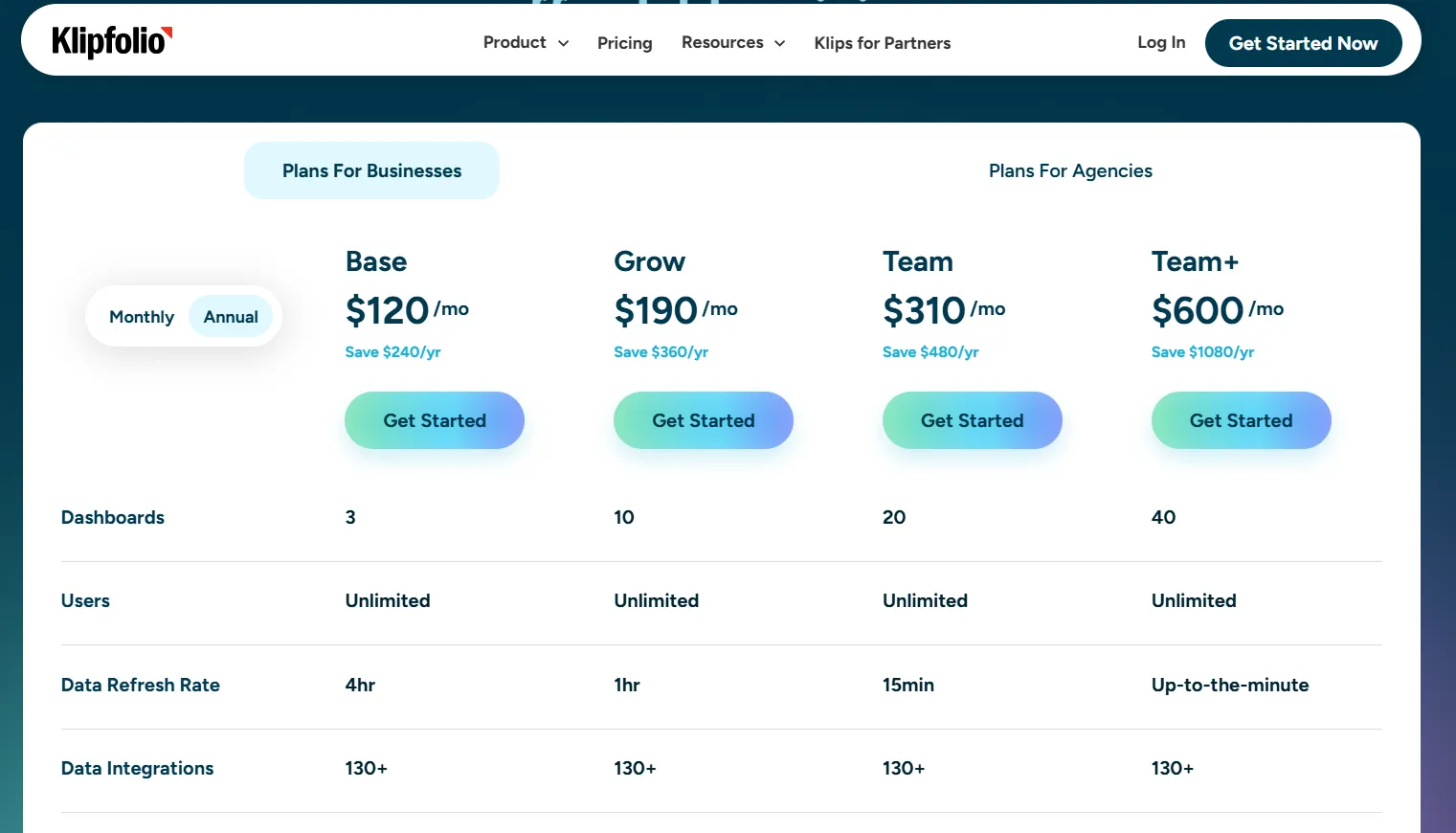The height and width of the screenshot is (833, 1456).
Task: Click the Log In link
Action: pos(1161,42)
